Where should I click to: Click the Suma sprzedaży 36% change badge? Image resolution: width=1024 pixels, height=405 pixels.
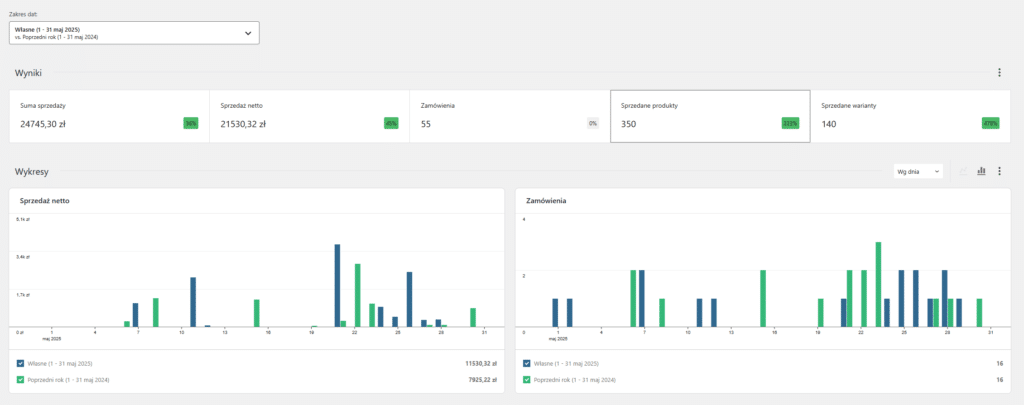coord(190,124)
